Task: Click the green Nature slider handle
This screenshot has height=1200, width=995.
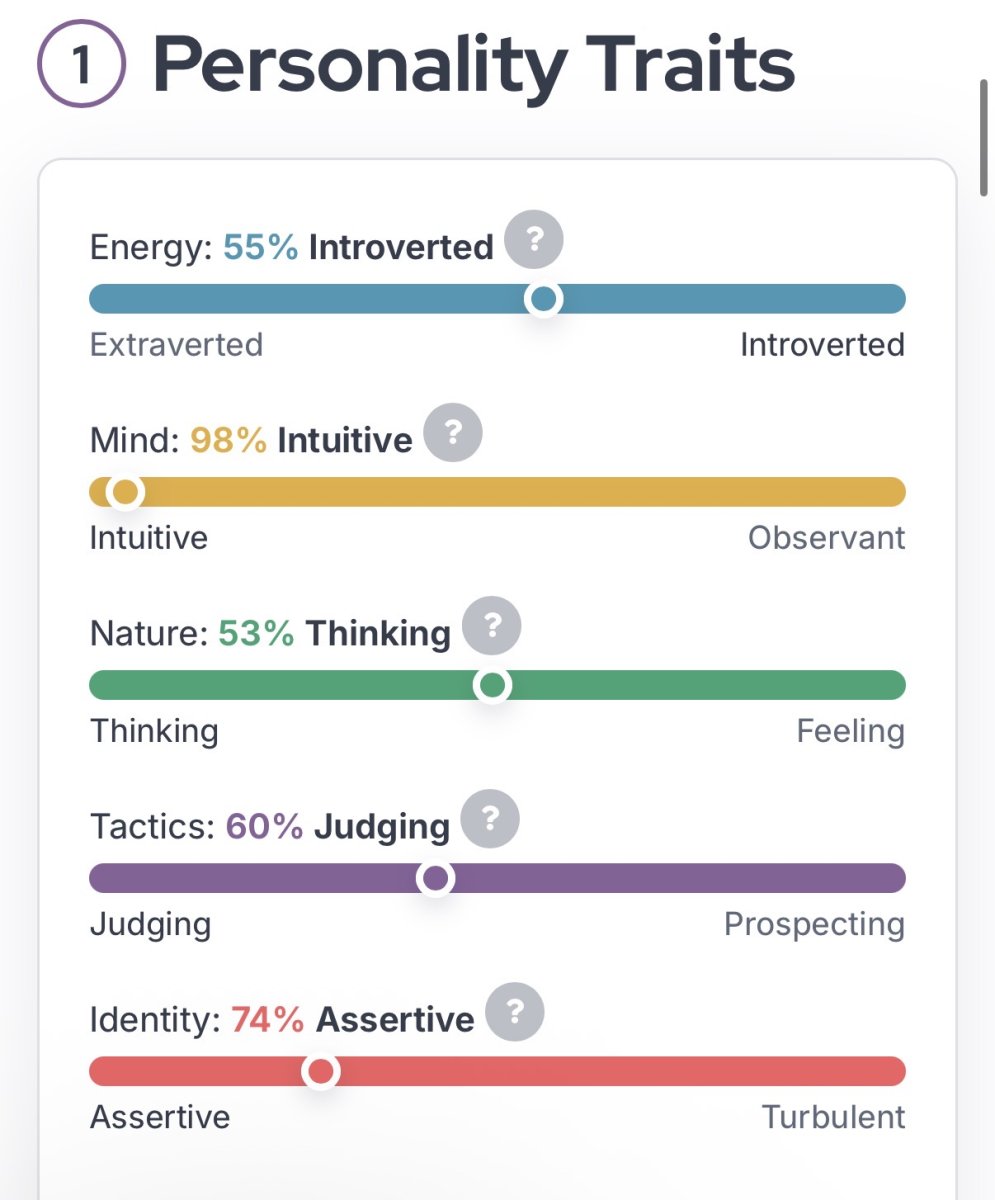Action: coord(492,685)
